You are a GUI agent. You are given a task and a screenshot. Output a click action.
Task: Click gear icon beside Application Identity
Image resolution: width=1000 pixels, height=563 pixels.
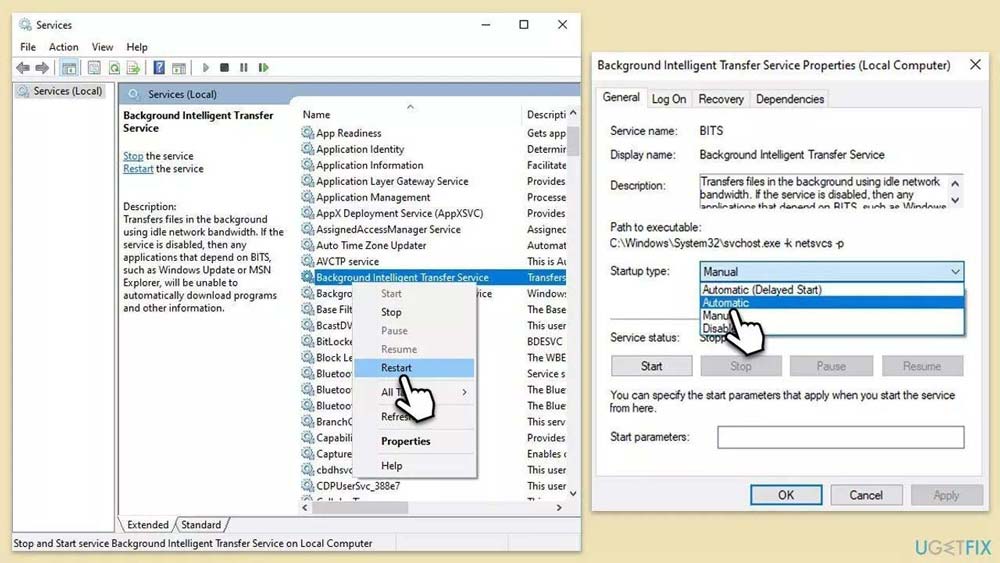tap(307, 149)
